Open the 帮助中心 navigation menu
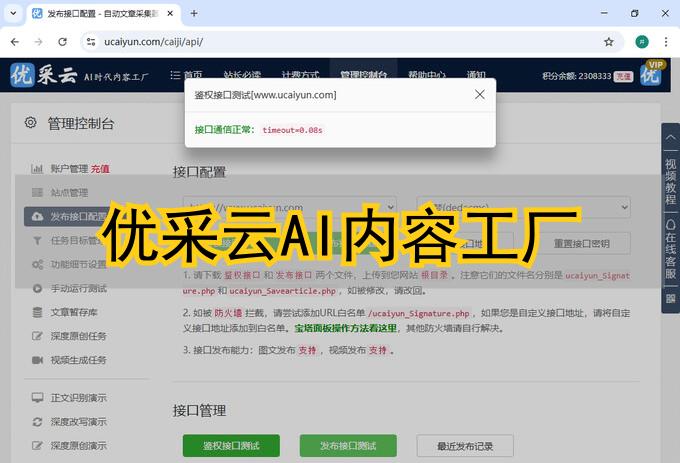Screen dimensions: 680x463 pos(427,75)
